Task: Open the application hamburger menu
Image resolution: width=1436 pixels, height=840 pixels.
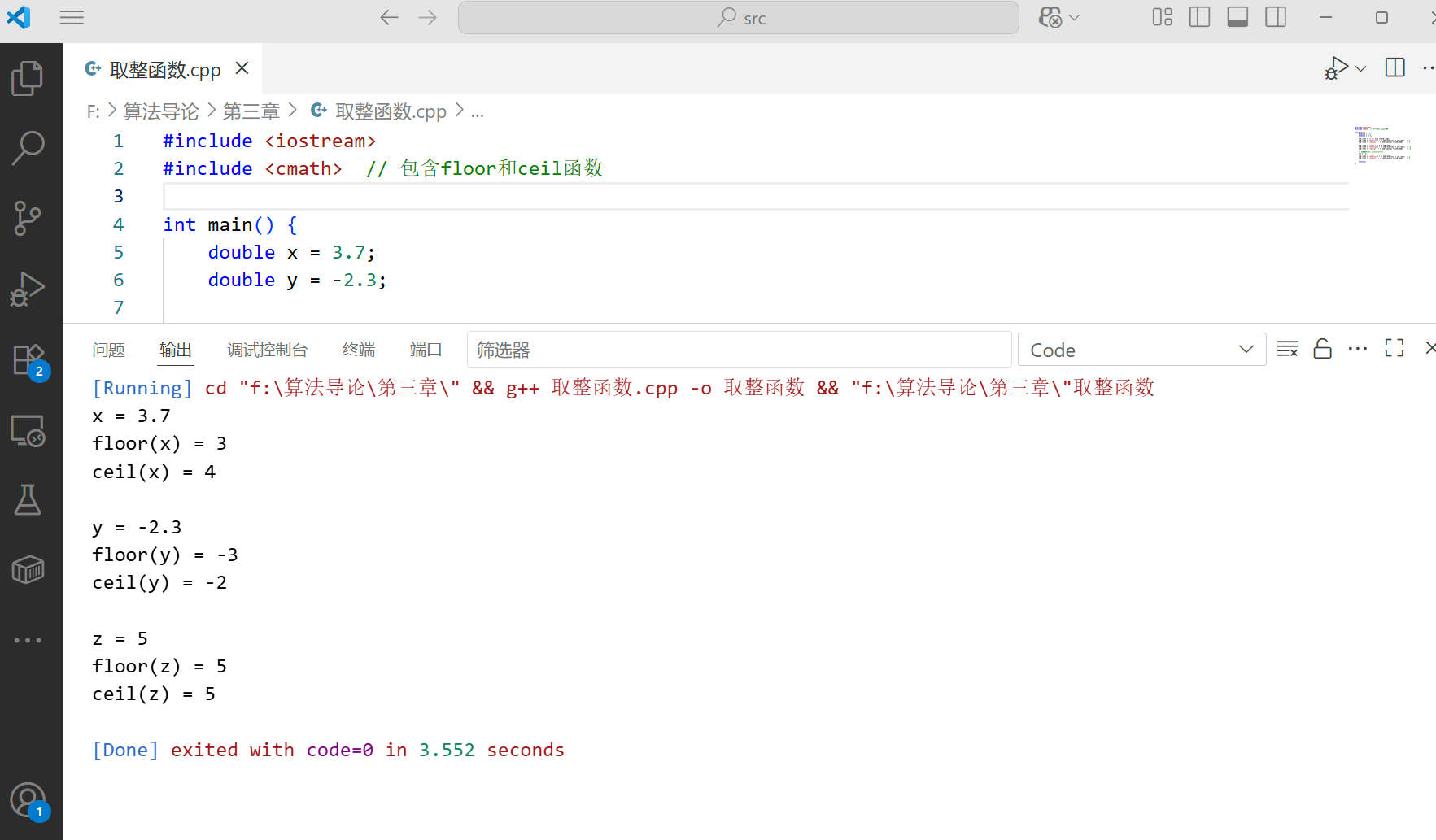Action: tap(72, 17)
